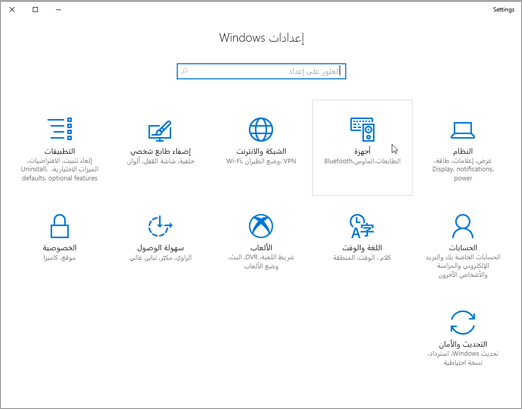This screenshot has height=409, width=522.
Task: Open the Time & Language icon
Action: (x=362, y=226)
